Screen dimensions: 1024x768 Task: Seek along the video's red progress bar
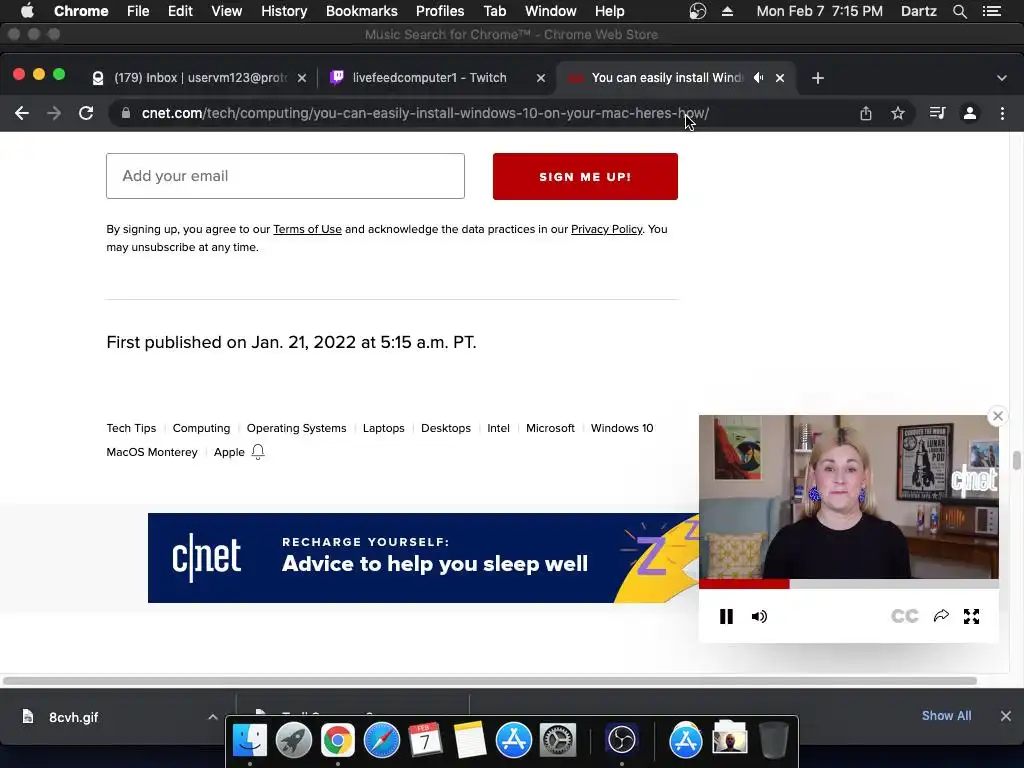click(x=848, y=584)
